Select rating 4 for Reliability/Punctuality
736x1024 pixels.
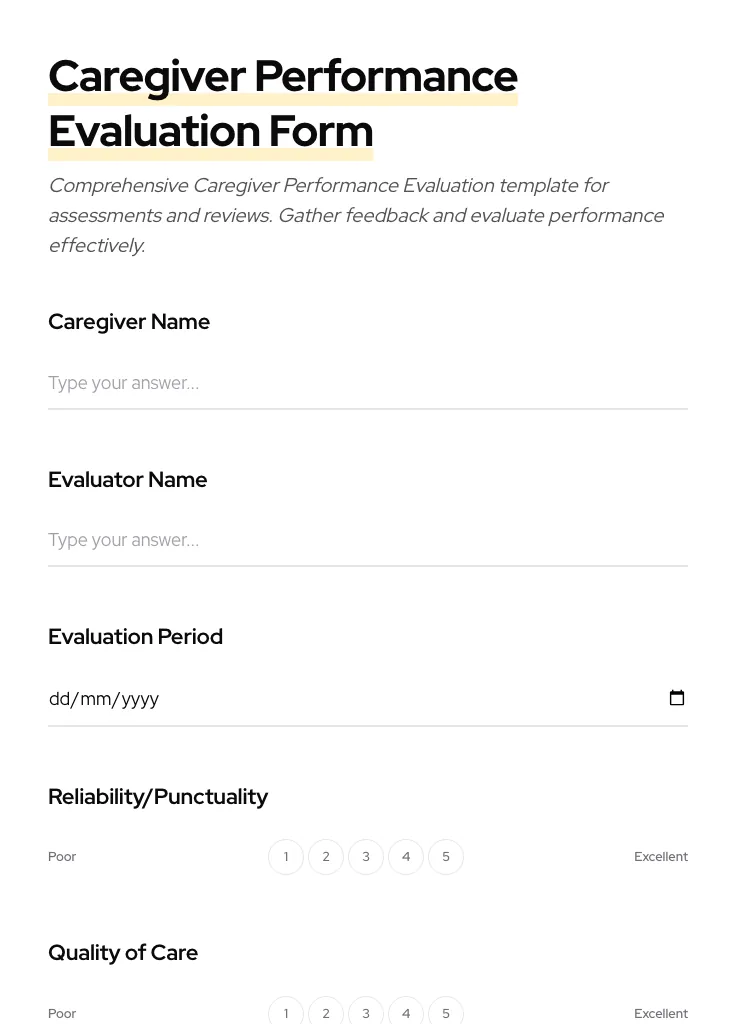tap(406, 857)
